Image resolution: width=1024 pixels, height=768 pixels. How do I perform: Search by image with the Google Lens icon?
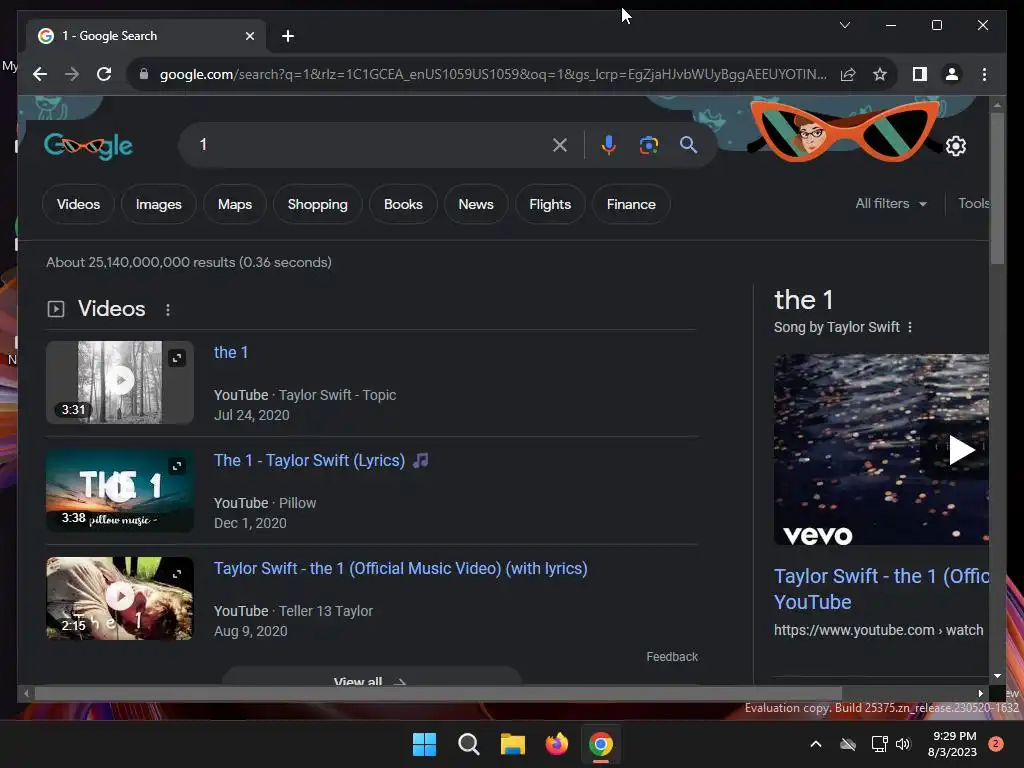tap(648, 145)
